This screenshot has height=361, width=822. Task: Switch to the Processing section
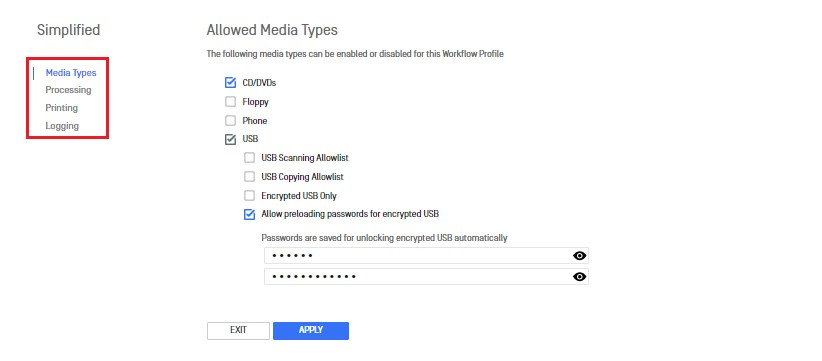(x=68, y=90)
